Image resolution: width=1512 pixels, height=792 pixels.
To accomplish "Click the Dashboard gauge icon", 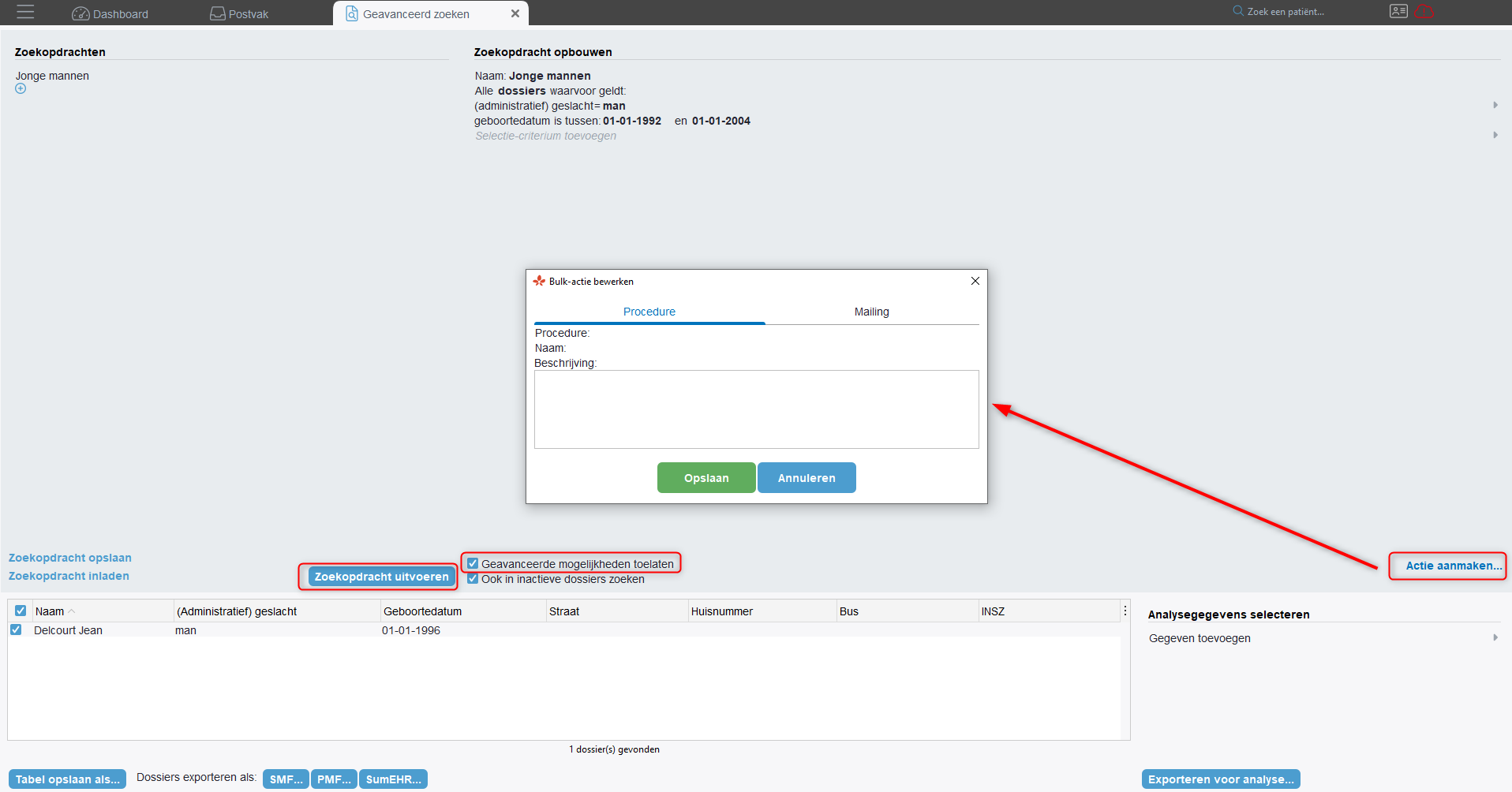I will point(80,13).
